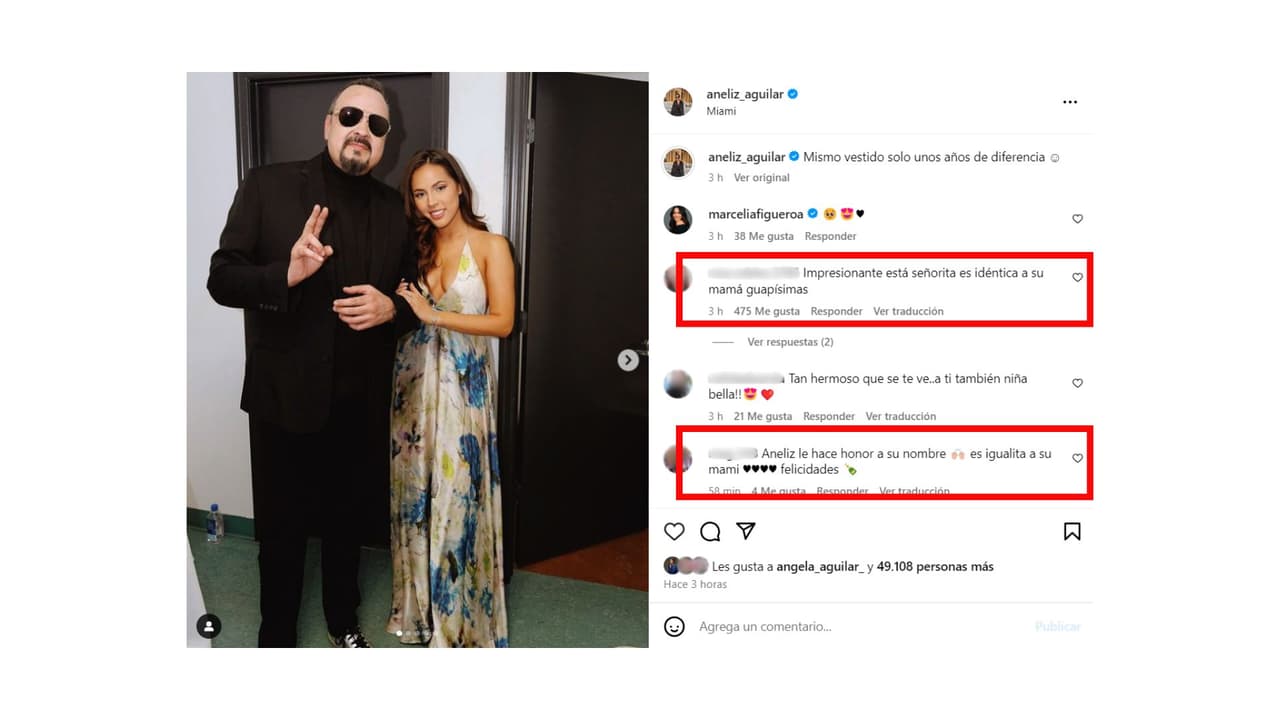Screen dimensions: 1280x720
Task: Like marceliafigueroa's emoji comment
Action: tap(1077, 218)
